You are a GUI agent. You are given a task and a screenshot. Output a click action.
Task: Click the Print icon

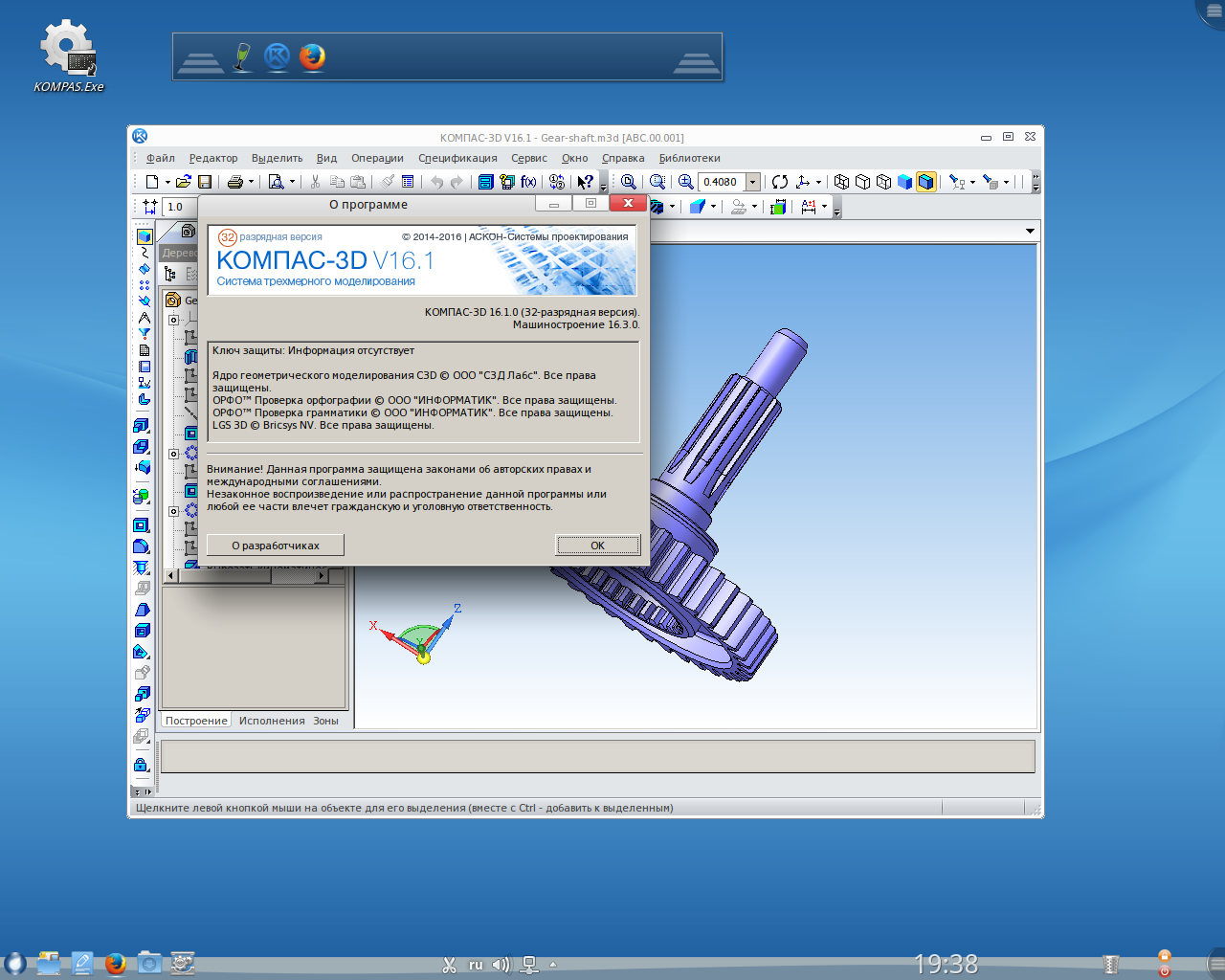point(234,182)
